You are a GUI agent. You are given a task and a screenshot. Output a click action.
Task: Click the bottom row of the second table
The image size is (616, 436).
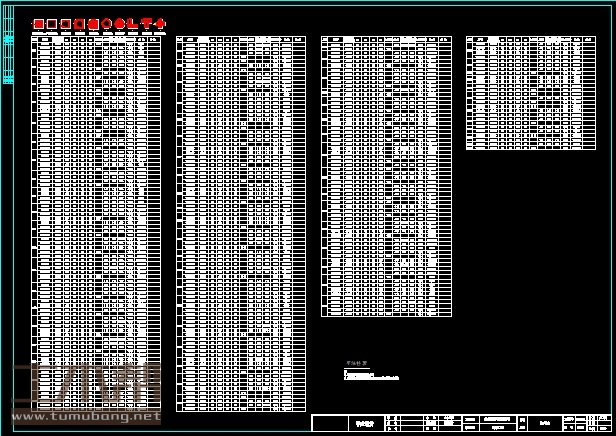[x=241, y=408]
